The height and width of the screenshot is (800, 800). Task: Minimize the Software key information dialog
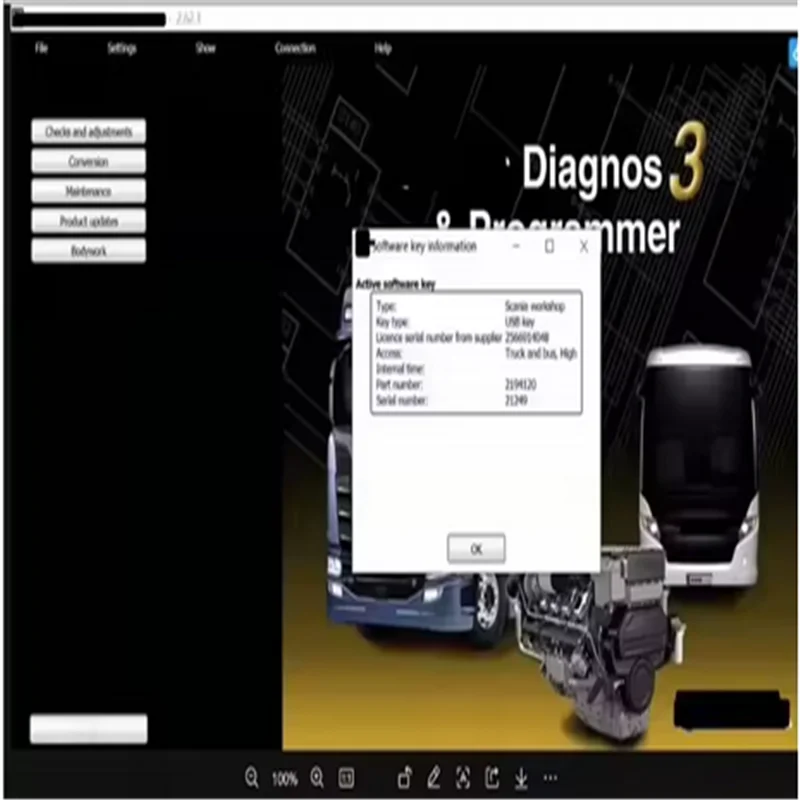[516, 246]
